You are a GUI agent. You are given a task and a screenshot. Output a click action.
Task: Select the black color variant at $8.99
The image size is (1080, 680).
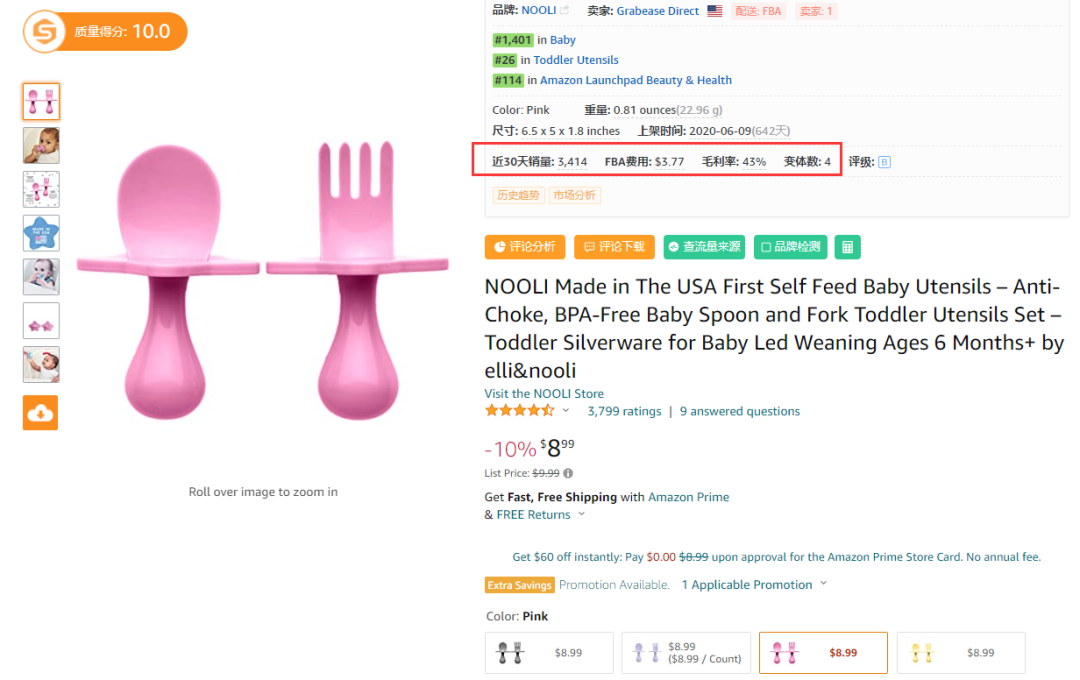[x=549, y=652]
